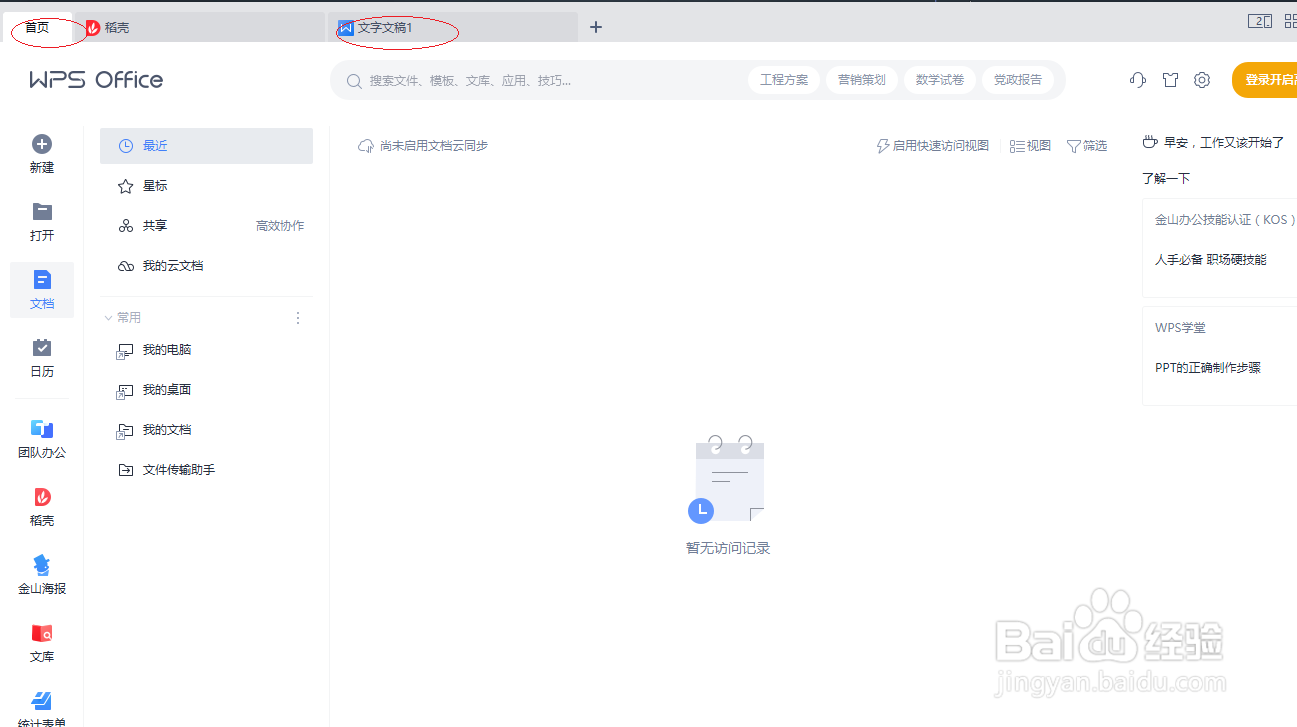Open the skin shirt icon

1170,80
